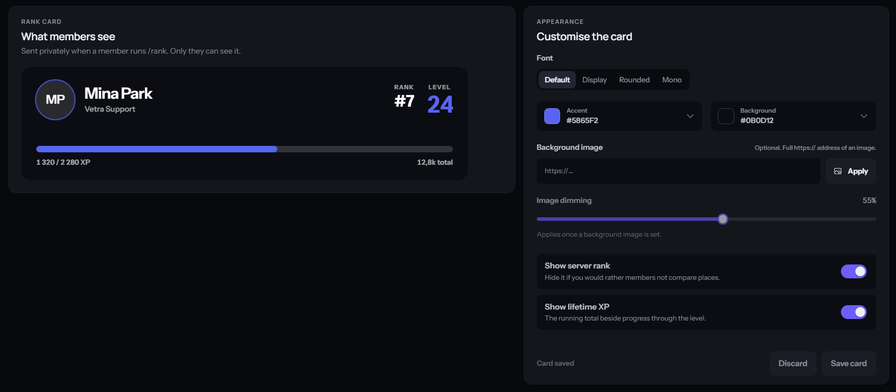This screenshot has width=896, height=392.
Task: Click the image icon on Apply button
Action: point(838,171)
